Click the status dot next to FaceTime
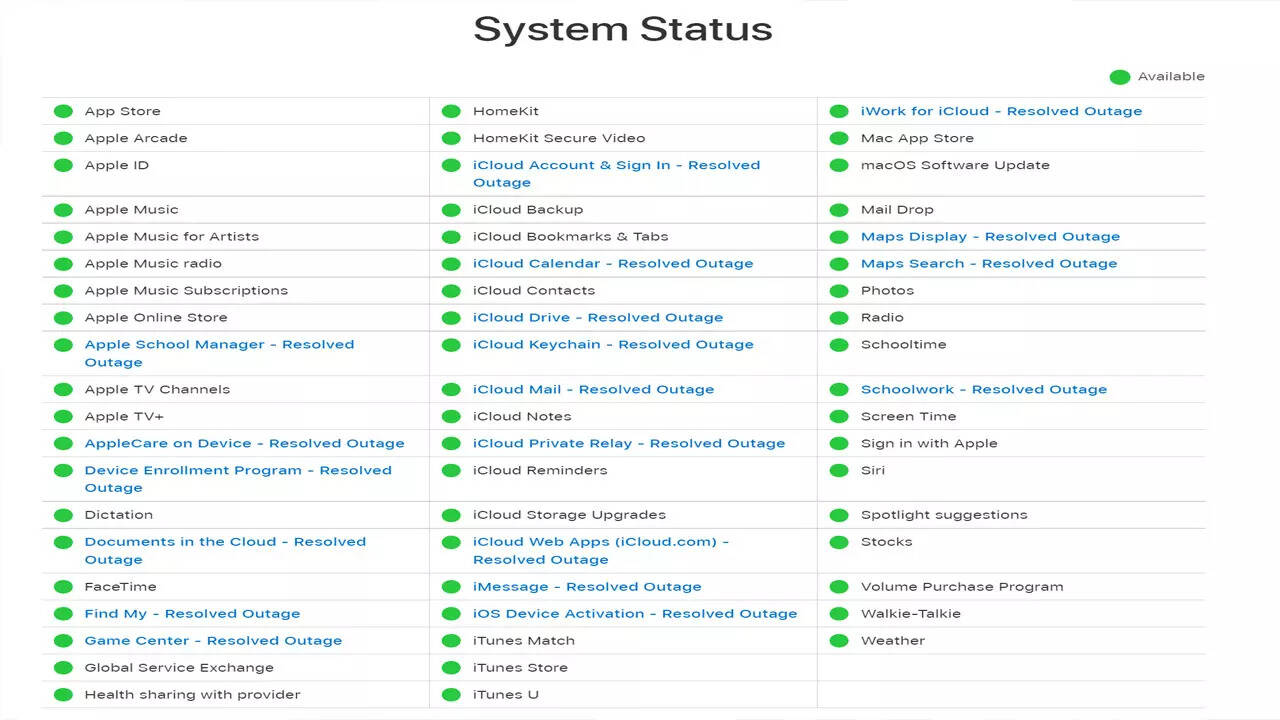Image resolution: width=1280 pixels, height=720 pixels. point(63,587)
